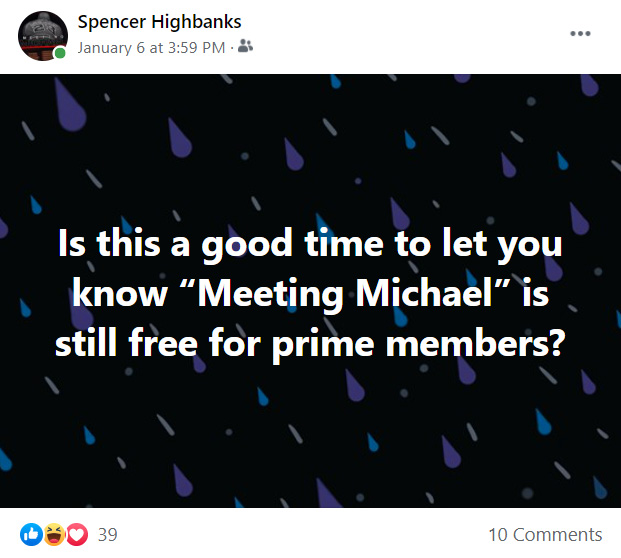The image size is (621, 558).
Task: Show who reacted via the 39 count
Action: (x=108, y=535)
